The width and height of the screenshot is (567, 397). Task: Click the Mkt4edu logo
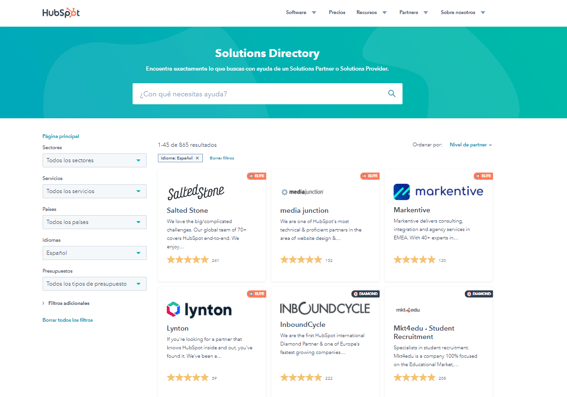coord(408,310)
